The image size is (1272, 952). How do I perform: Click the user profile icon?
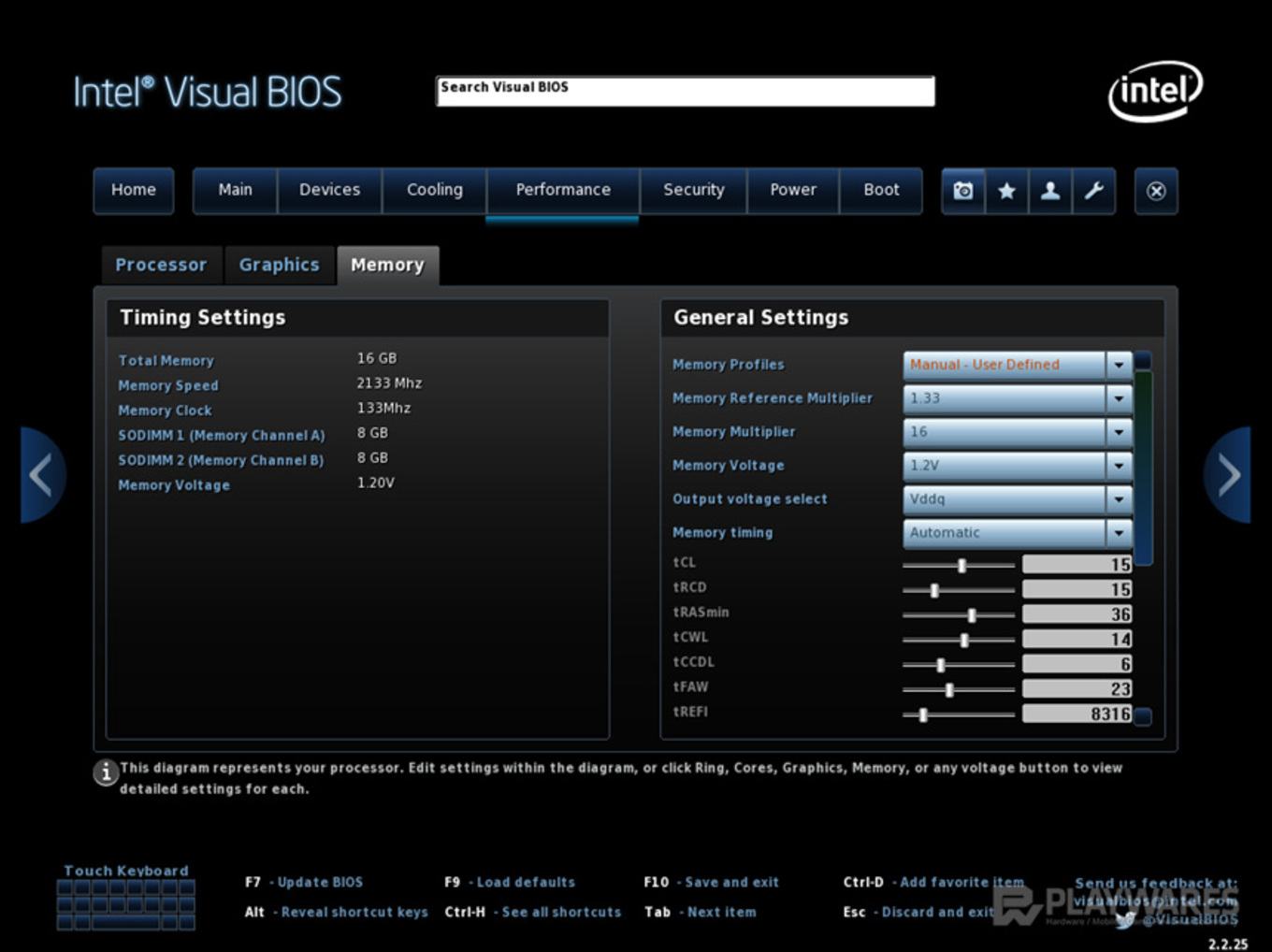tap(1050, 191)
